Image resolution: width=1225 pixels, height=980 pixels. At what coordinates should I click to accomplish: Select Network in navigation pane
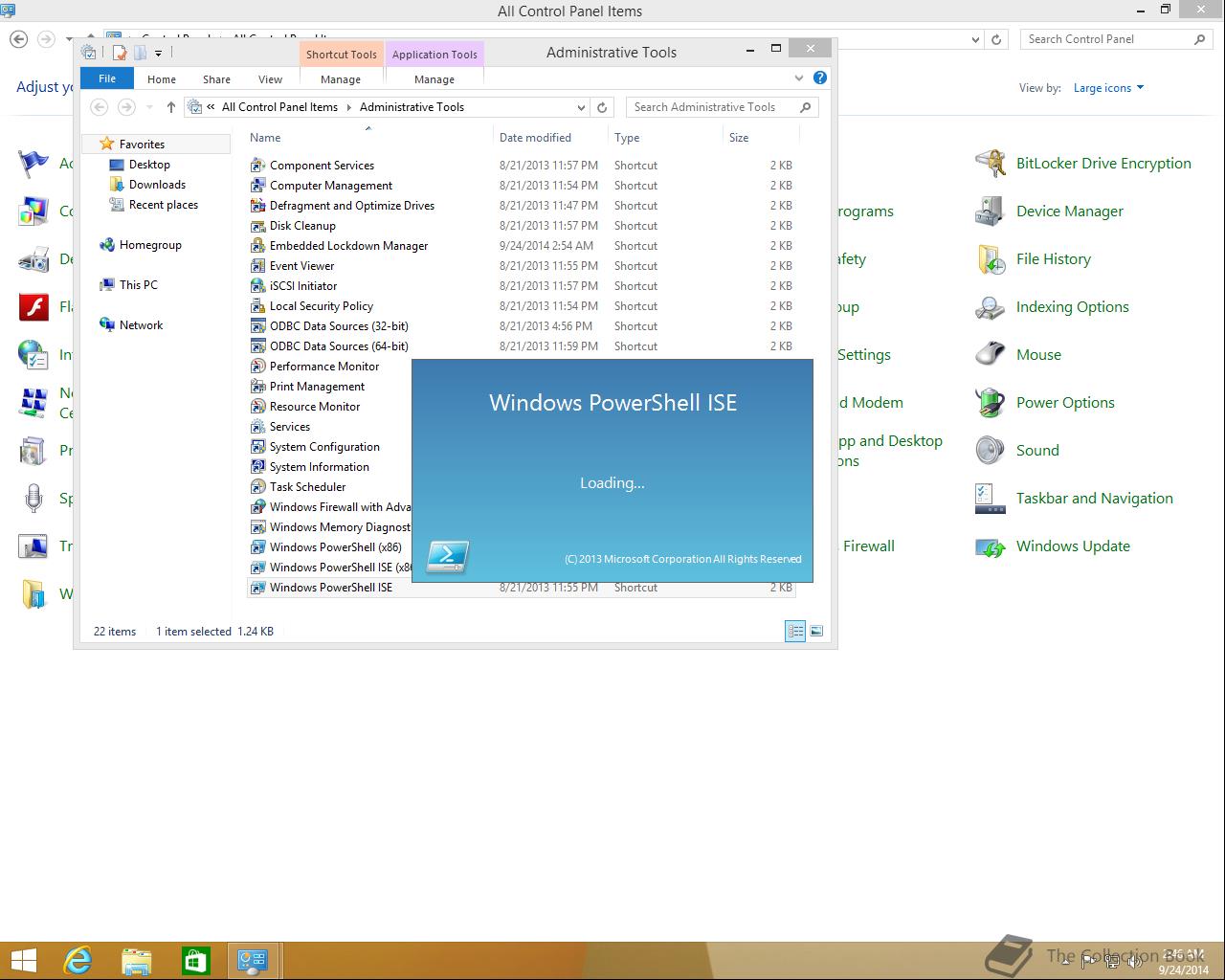[141, 325]
